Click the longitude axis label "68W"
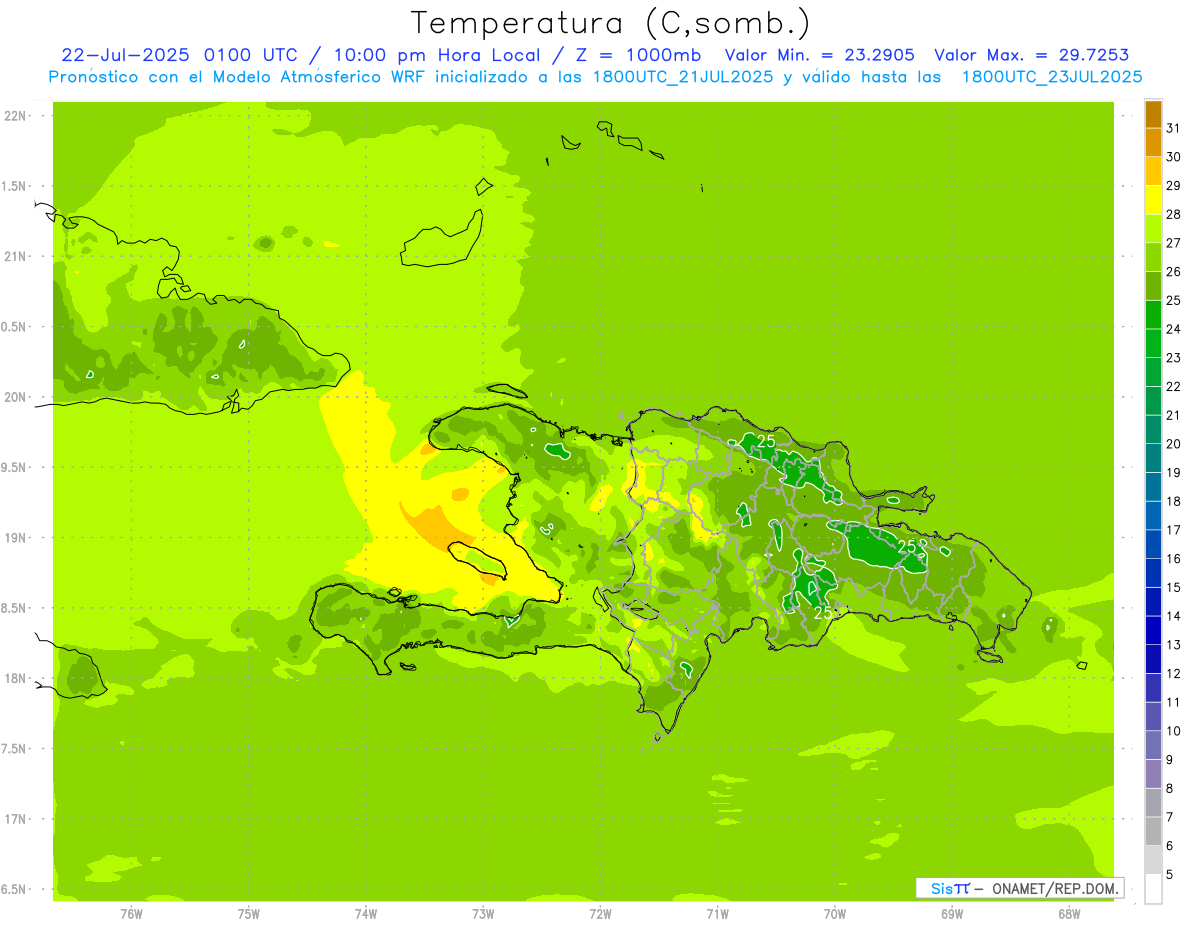The height and width of the screenshot is (927, 1200). [1069, 913]
